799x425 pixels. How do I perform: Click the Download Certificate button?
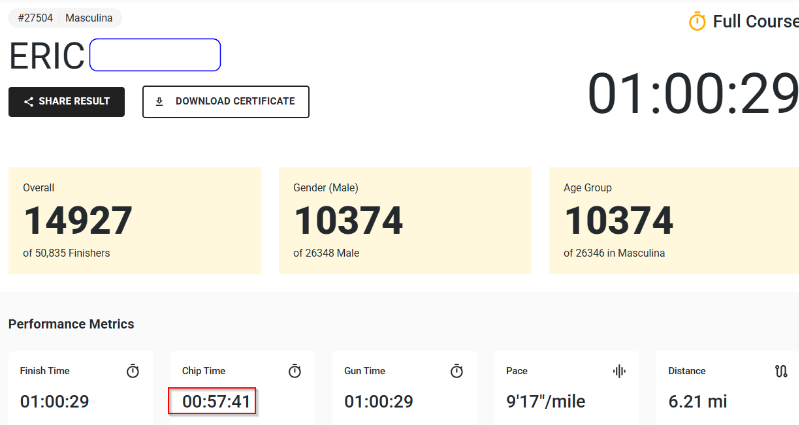coord(226,102)
